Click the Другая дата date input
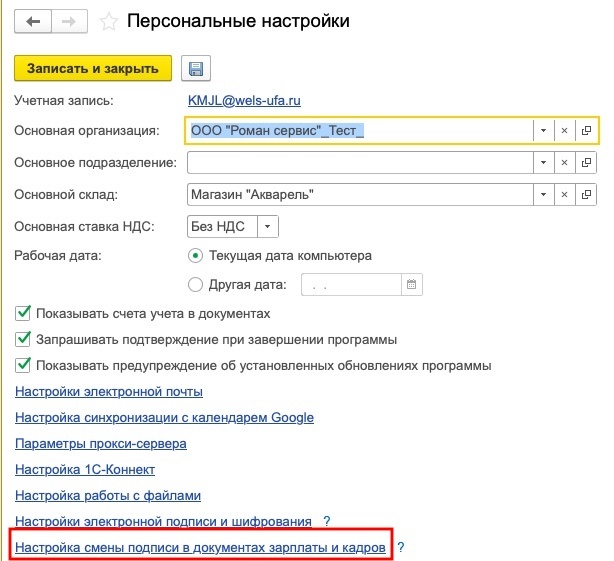Screen dimensions: 614x561 click(x=351, y=284)
